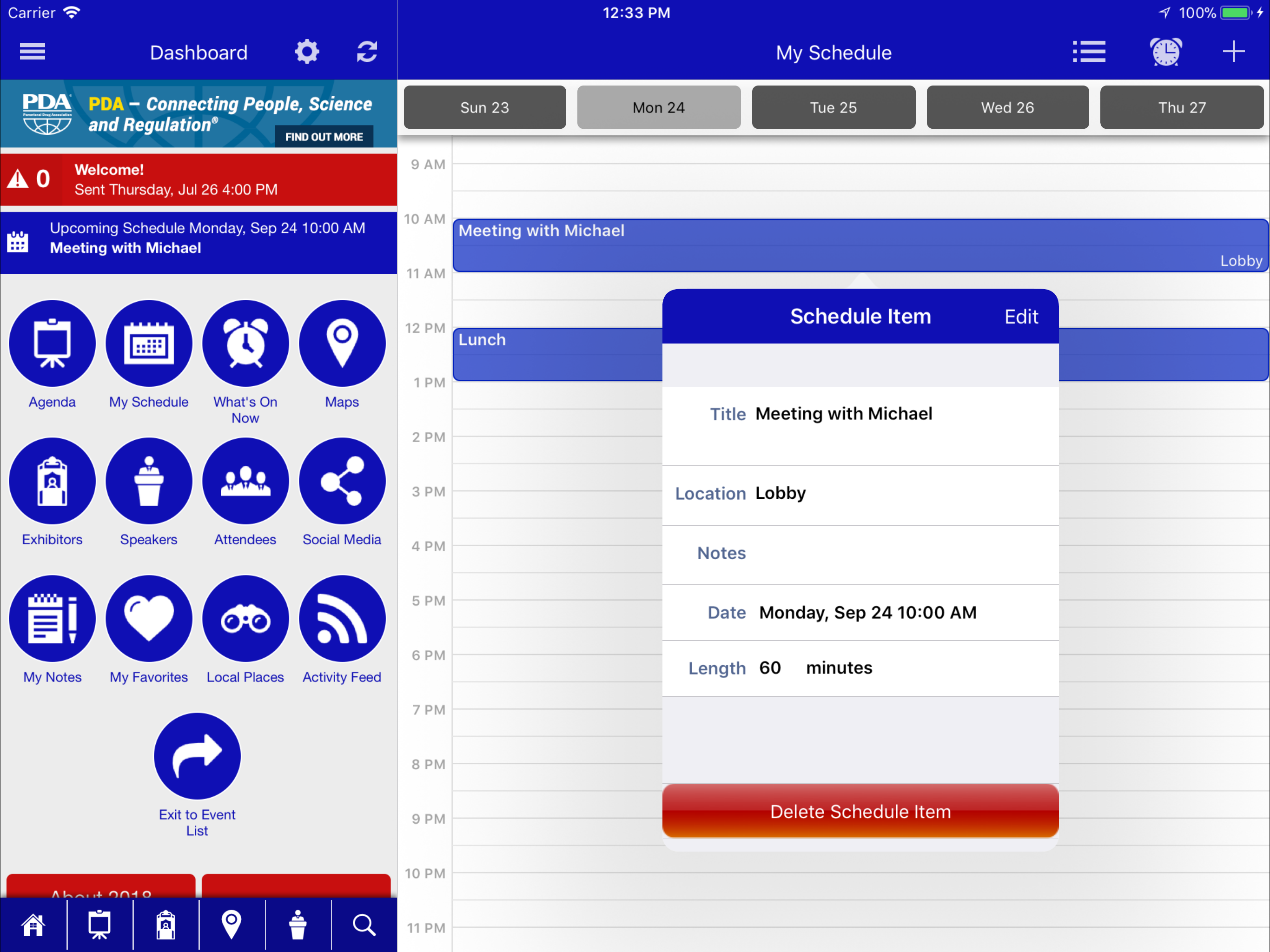Tap the Location field Lobby
Image resolution: width=1270 pixels, height=952 pixels.
[x=860, y=495]
